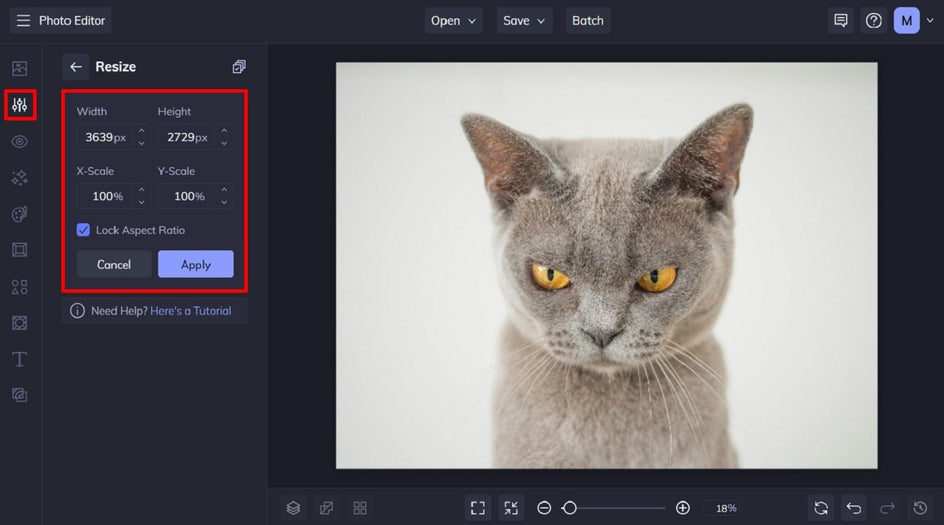This screenshot has width=944, height=525.
Task: Click the fit to screen icon
Action: [x=478, y=508]
